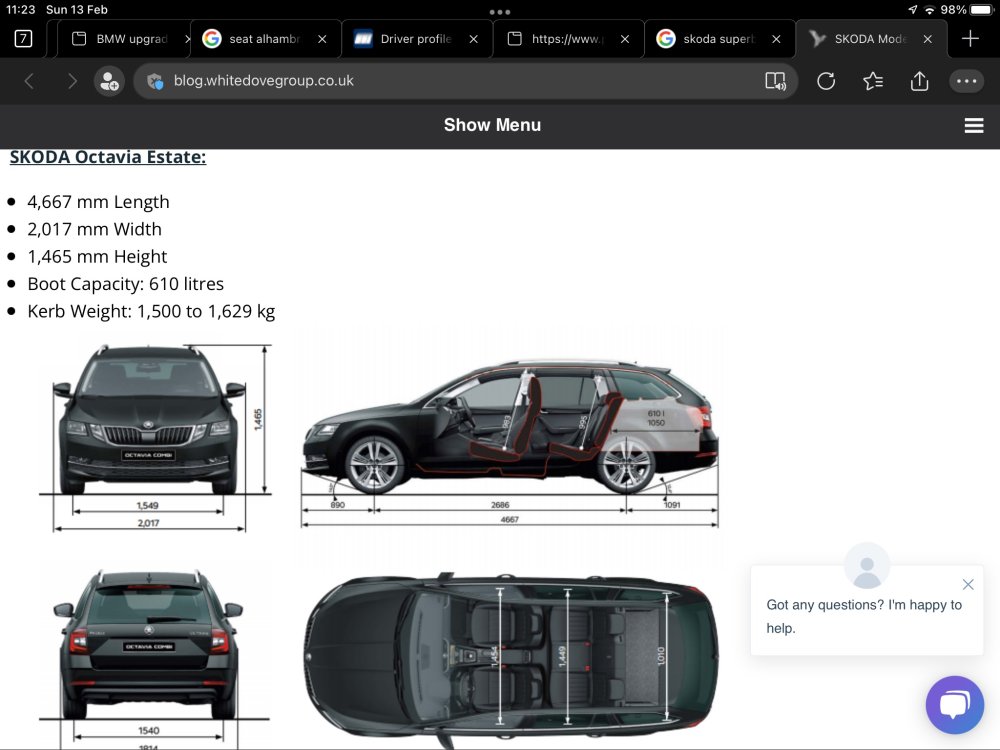Click the Show Menu label
Viewport: 1000px width, 750px height.
(492, 125)
